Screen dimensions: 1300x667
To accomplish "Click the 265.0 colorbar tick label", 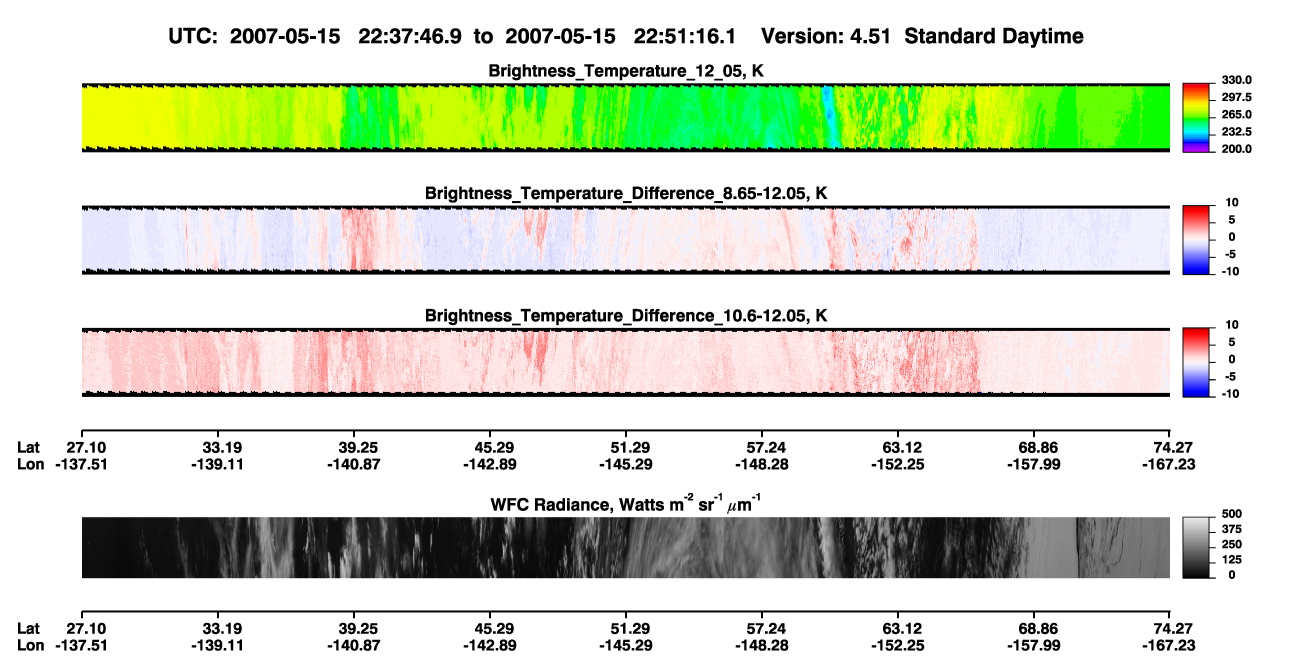I will 1236,114.
